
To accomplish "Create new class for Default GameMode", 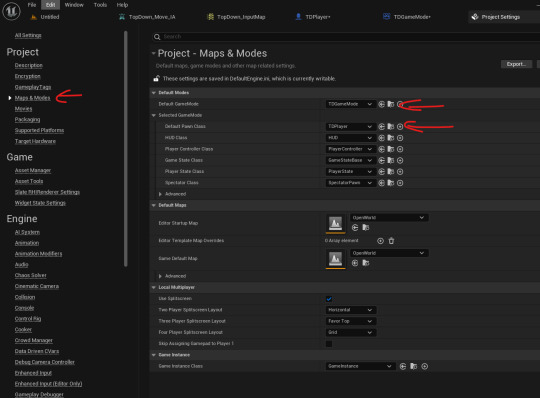I will pos(400,104).
